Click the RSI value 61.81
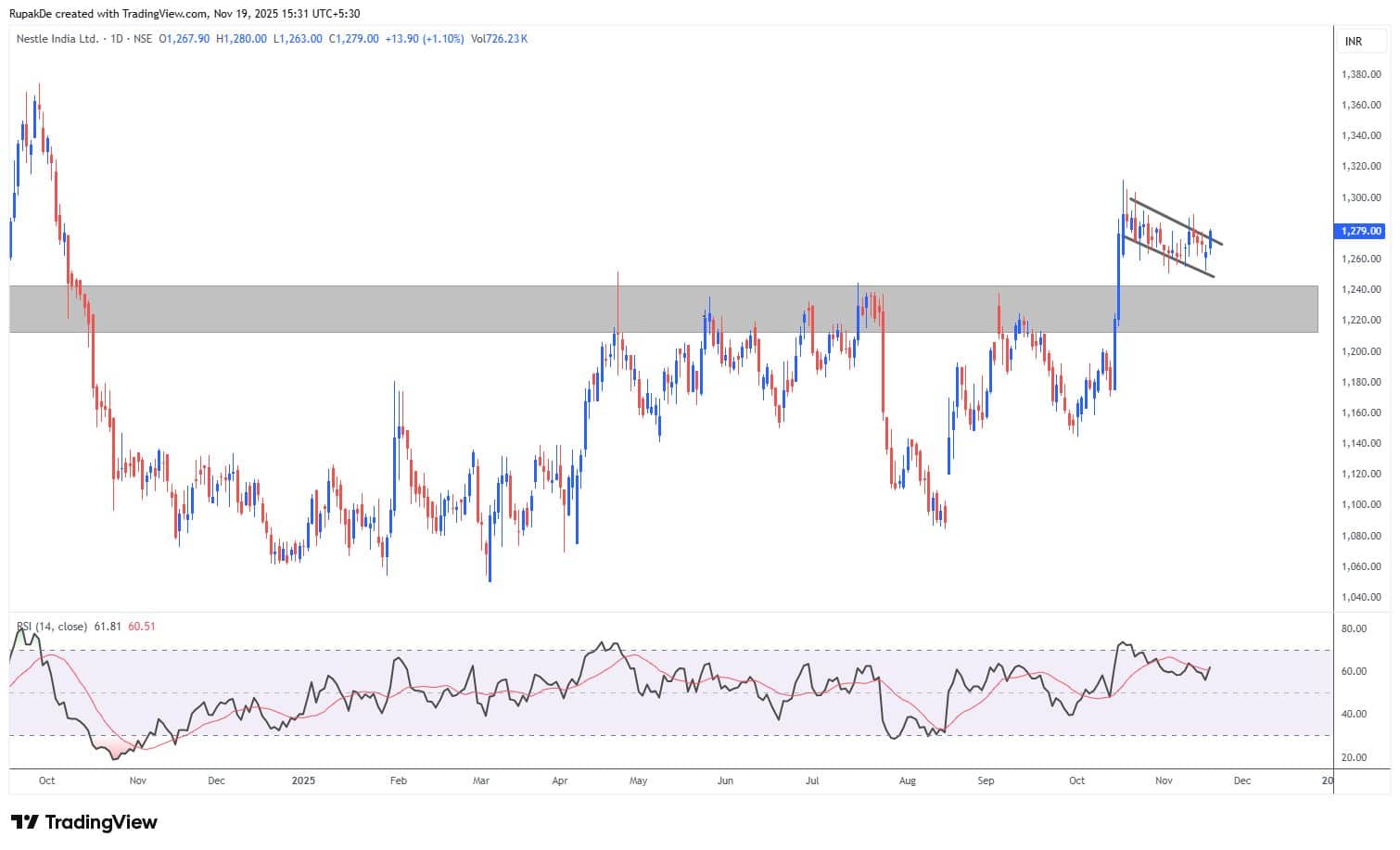The image size is (1400, 850). coord(108,627)
